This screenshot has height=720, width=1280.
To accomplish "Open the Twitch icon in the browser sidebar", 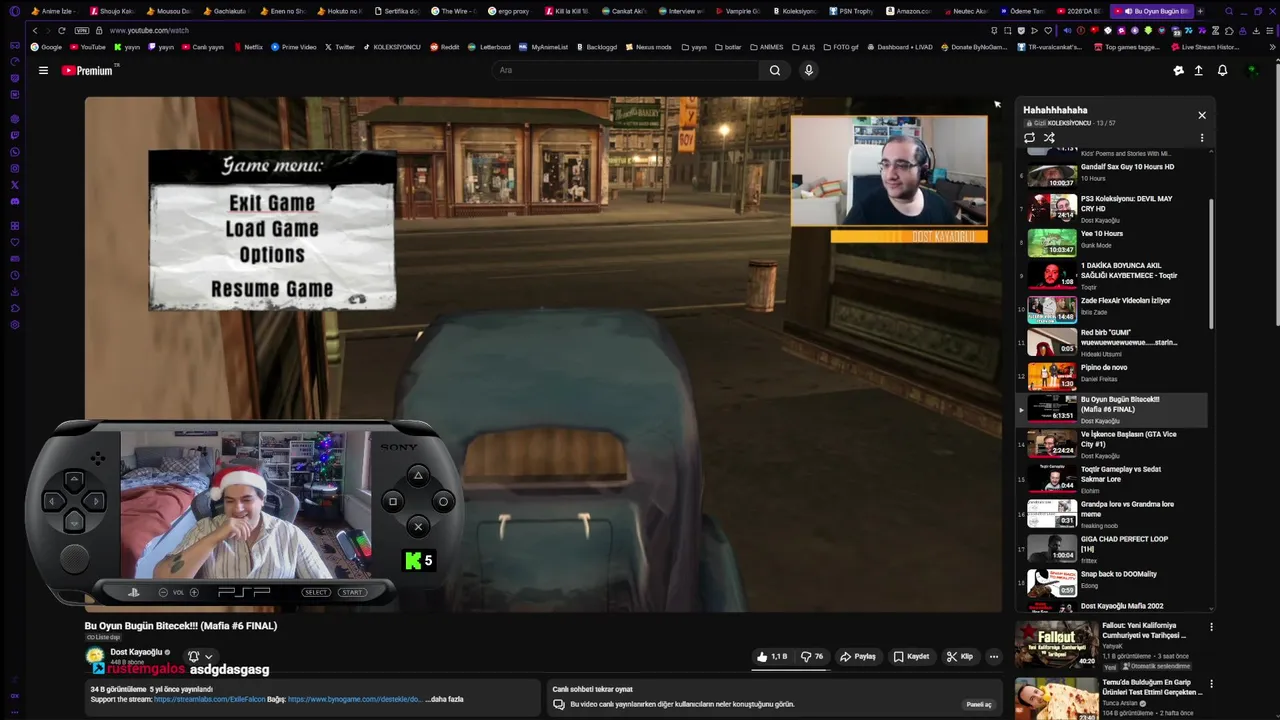I will 14,135.
